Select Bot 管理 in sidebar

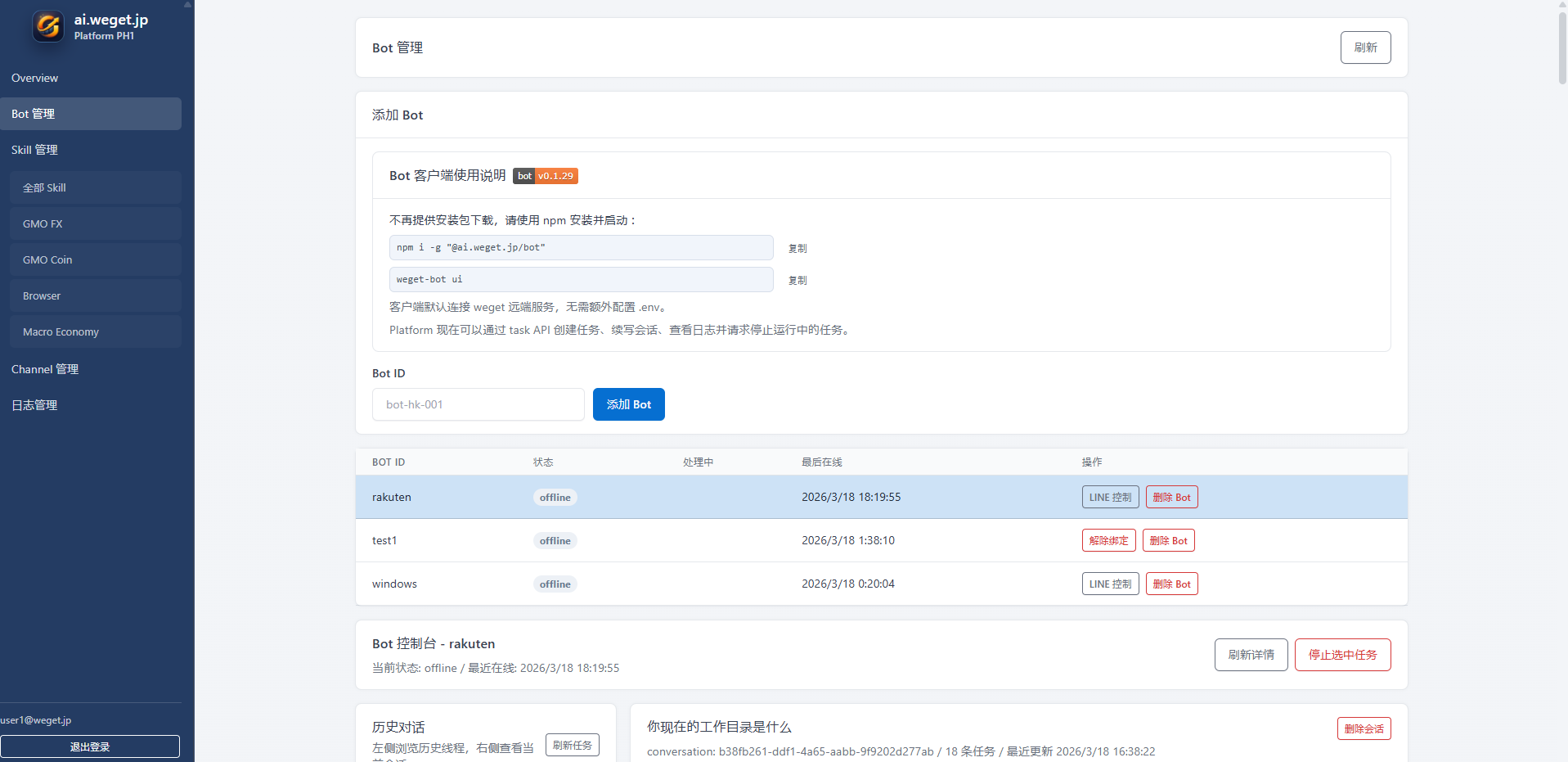(x=91, y=114)
